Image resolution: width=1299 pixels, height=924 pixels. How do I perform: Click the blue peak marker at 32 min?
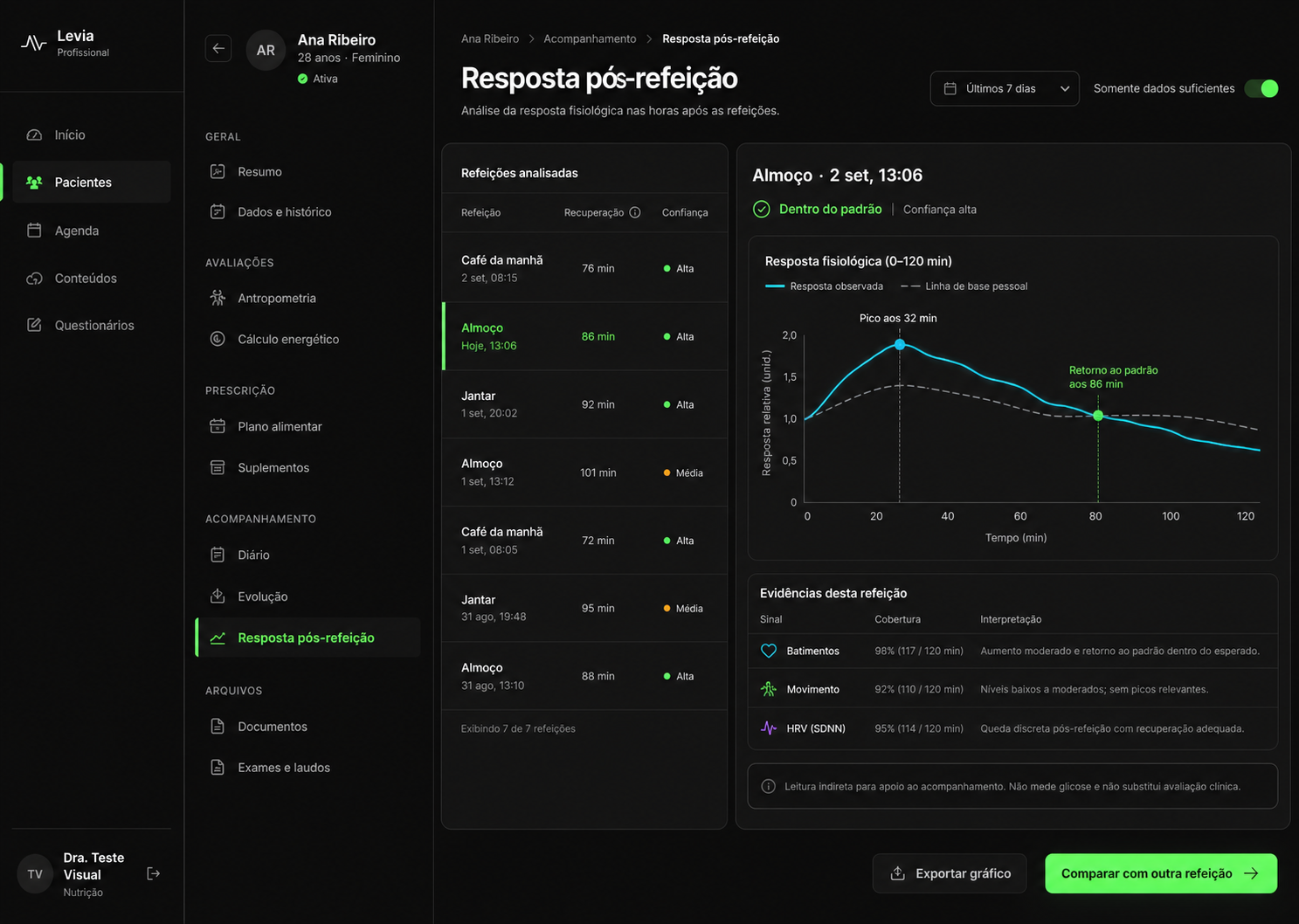click(900, 345)
